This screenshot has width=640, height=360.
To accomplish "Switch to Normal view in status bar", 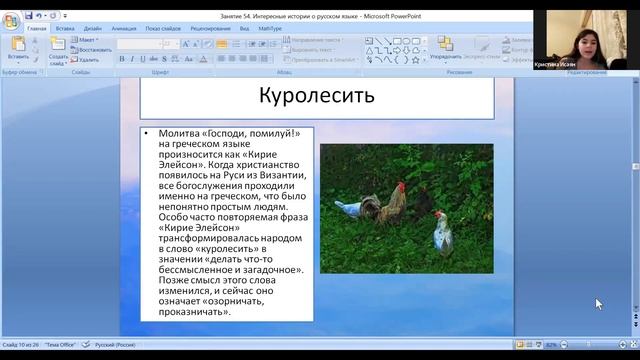I will point(520,345).
